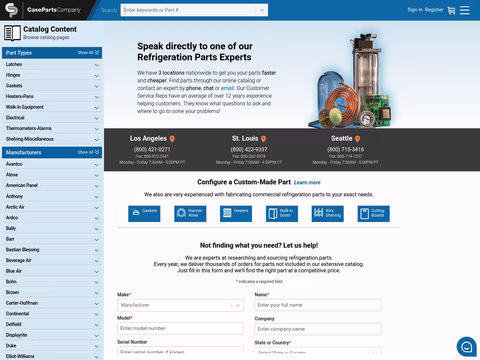
Task: Click Learn more link
Action: 307,182
